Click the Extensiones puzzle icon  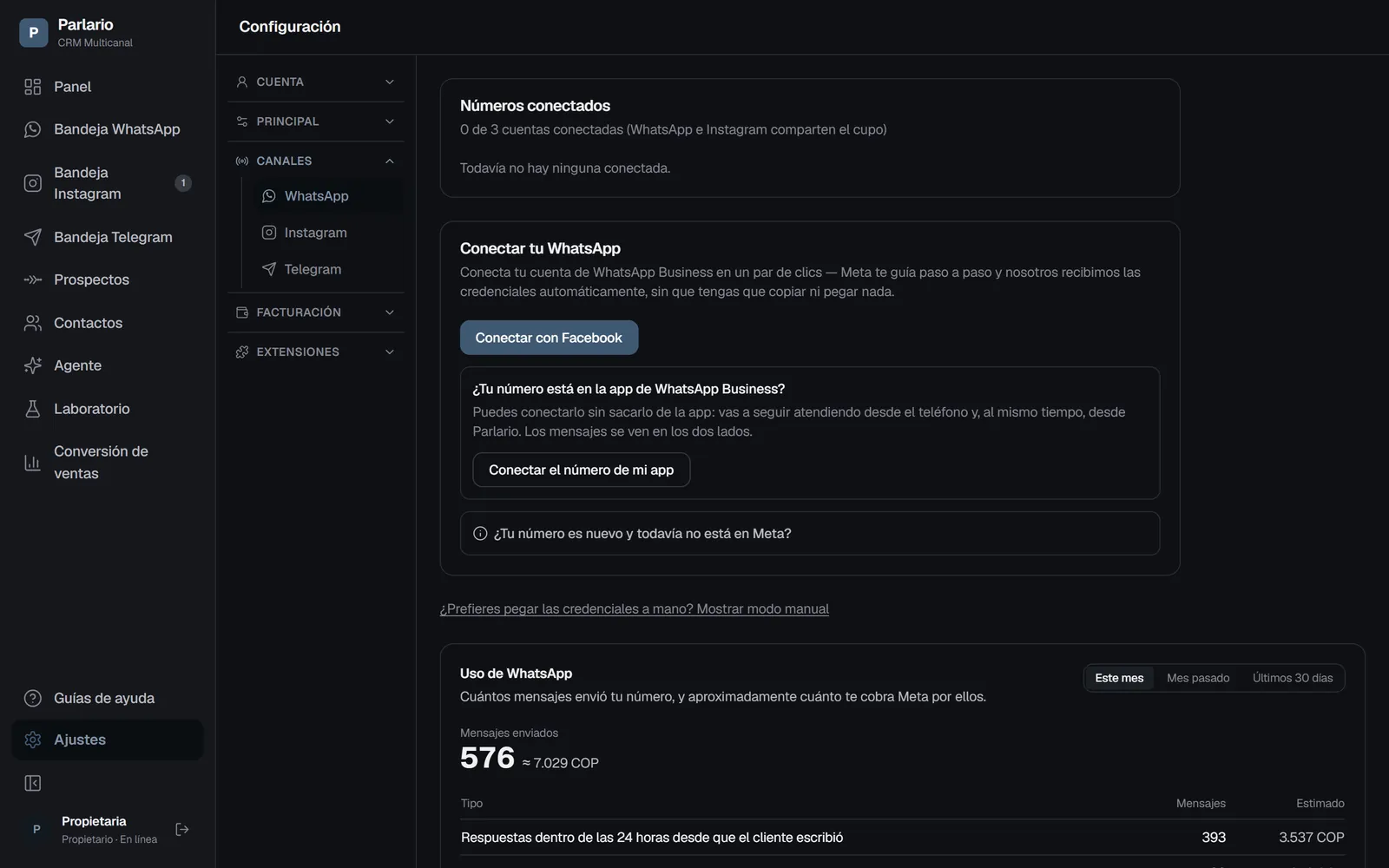(242, 352)
